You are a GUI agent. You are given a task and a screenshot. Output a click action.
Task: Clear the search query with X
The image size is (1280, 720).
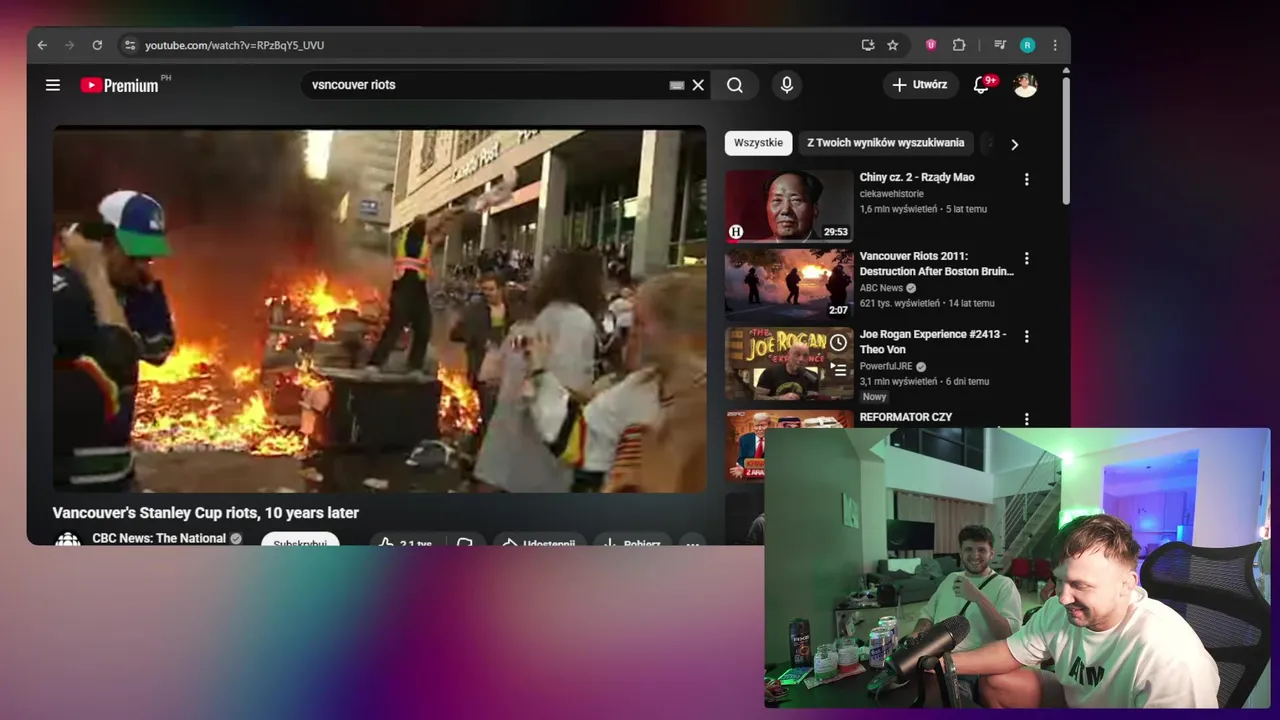[x=698, y=85]
